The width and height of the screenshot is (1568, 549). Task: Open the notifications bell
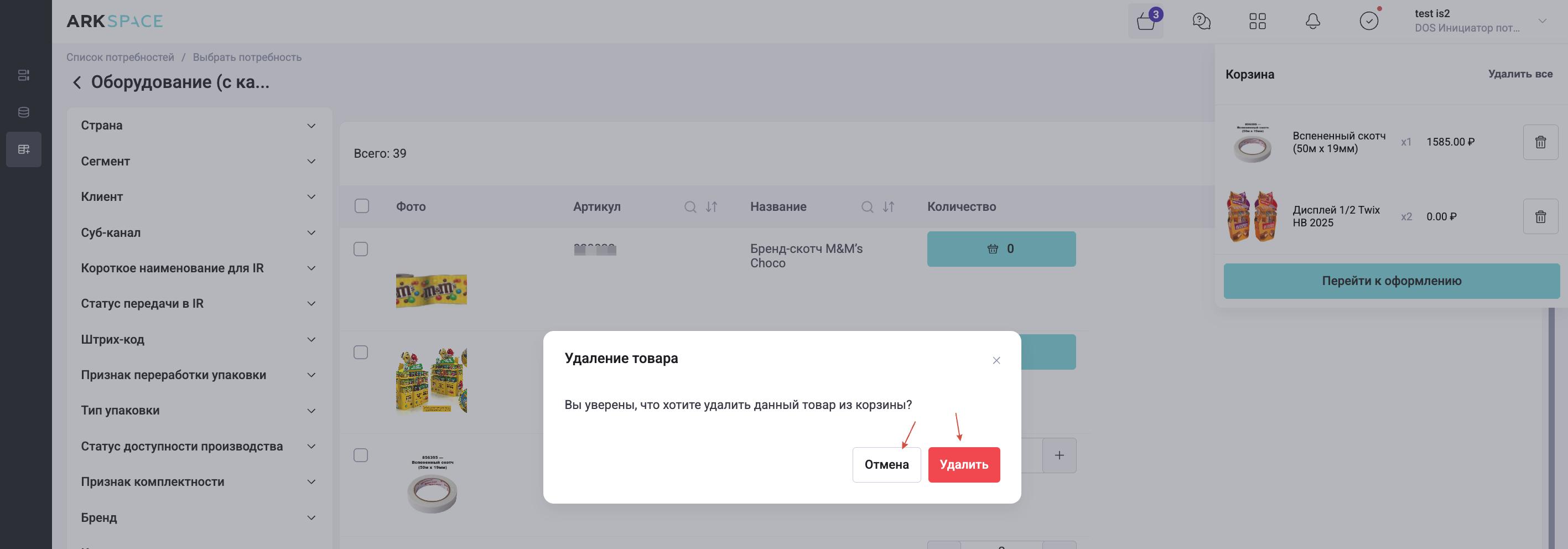1313,21
